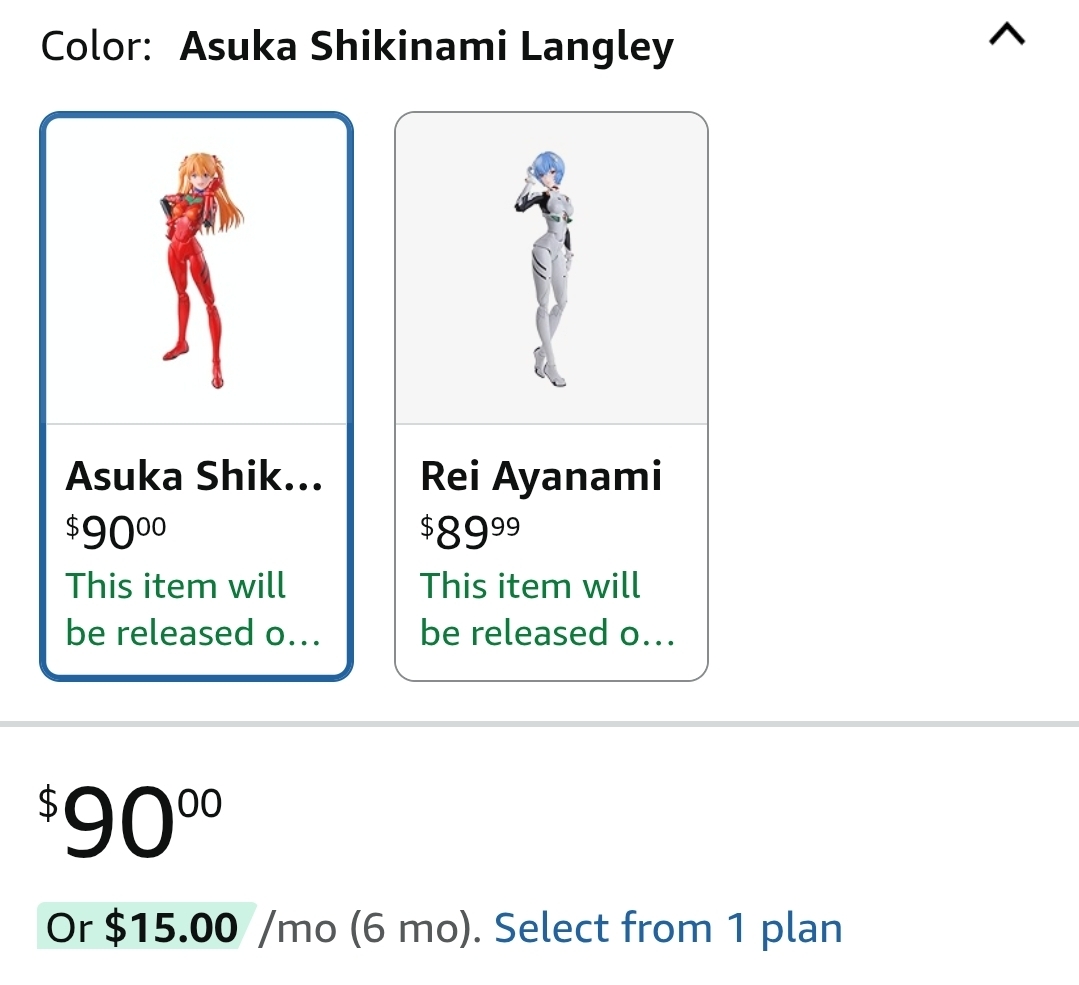
Task: Click Asuka's green release date notice
Action: click(x=193, y=609)
